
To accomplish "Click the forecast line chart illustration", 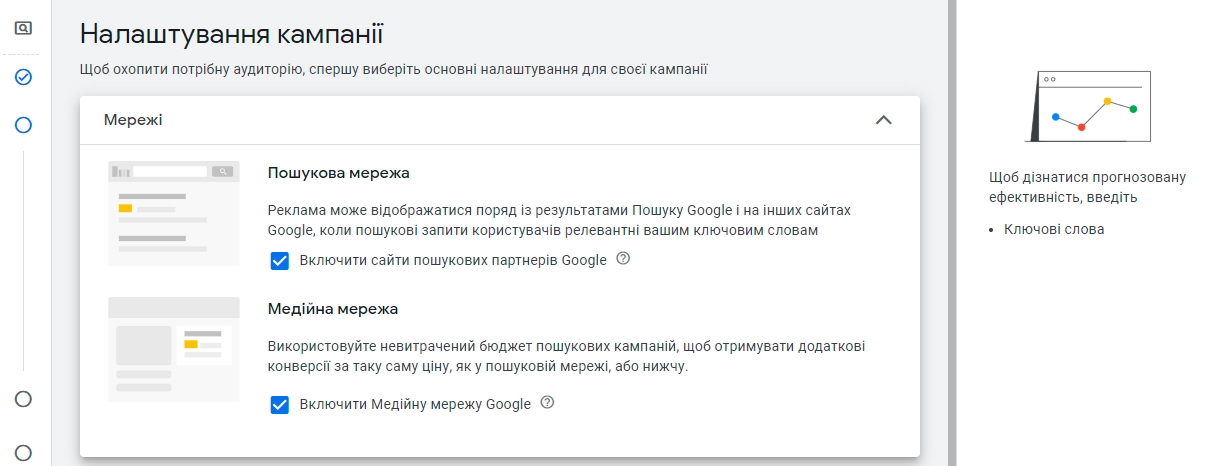I will click(x=1088, y=108).
